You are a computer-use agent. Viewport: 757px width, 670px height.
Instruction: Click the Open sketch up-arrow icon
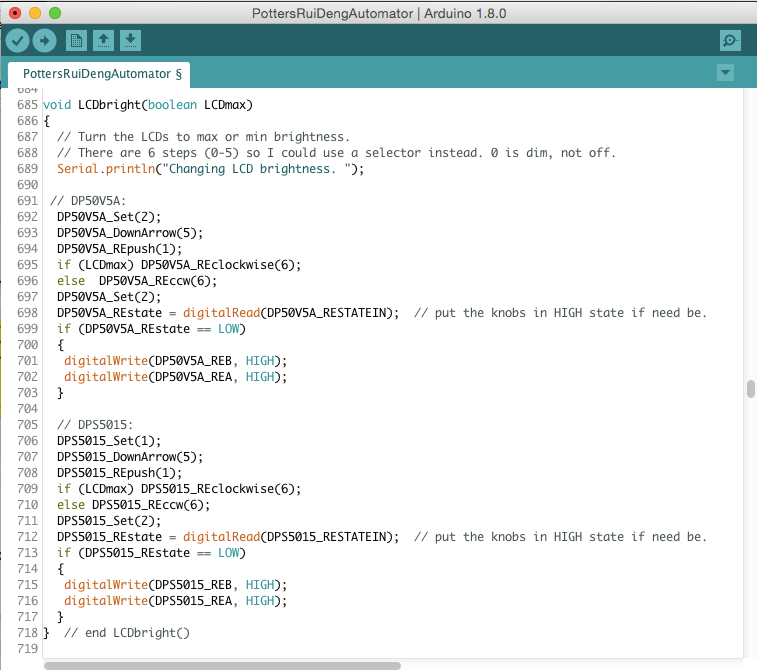(103, 41)
